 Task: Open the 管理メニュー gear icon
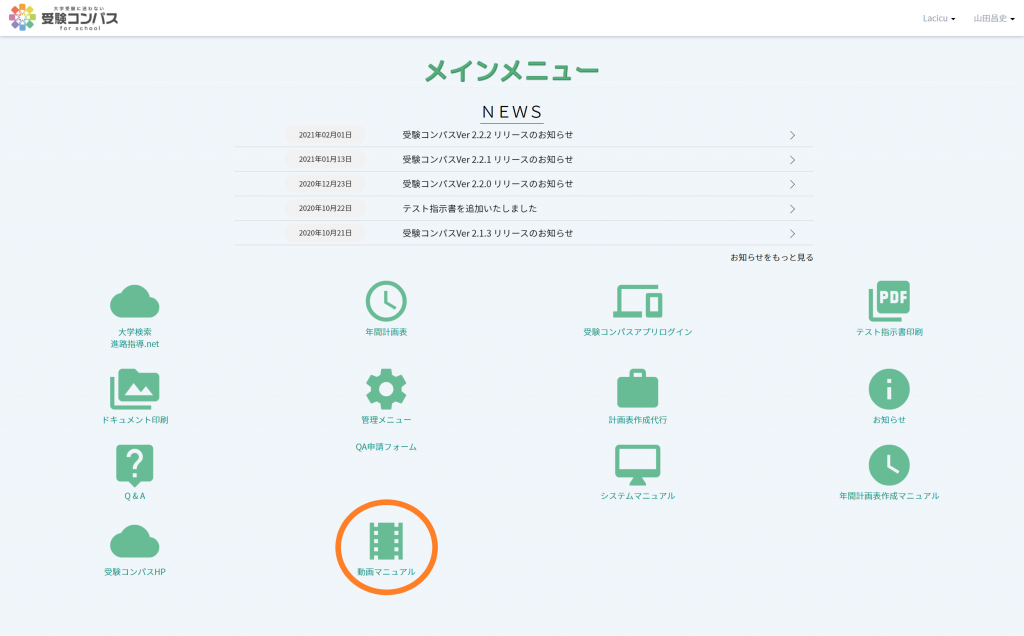(x=386, y=389)
